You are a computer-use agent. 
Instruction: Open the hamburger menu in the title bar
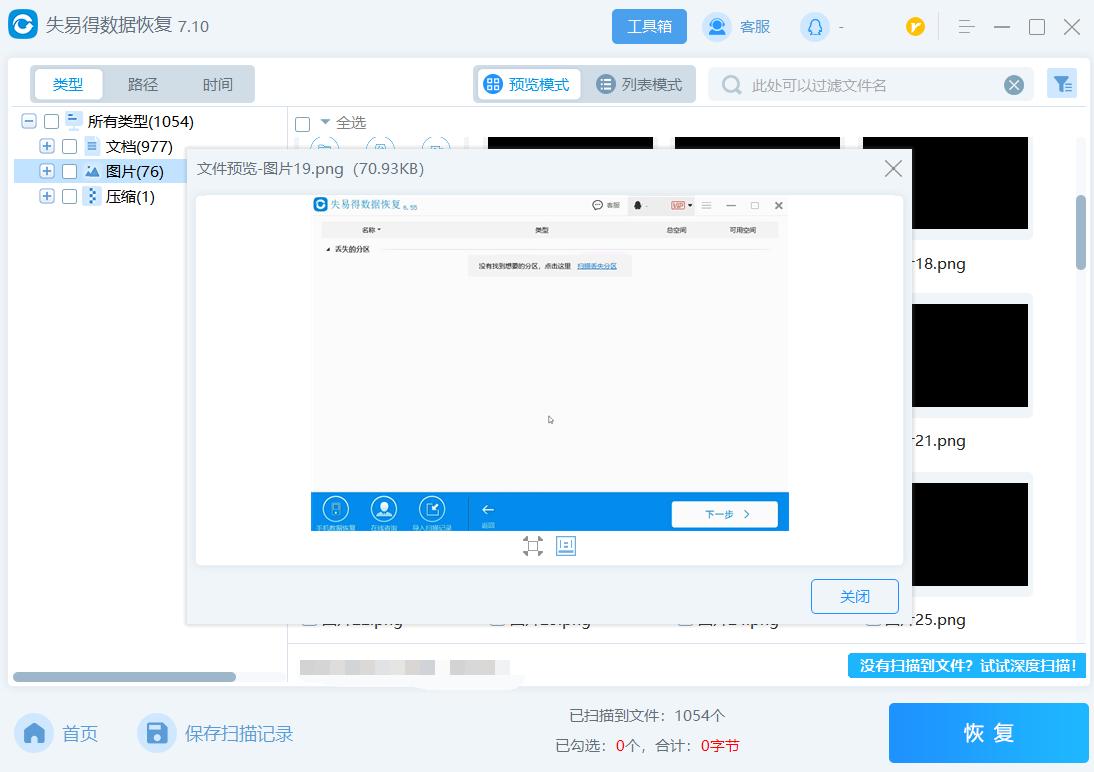[965, 27]
